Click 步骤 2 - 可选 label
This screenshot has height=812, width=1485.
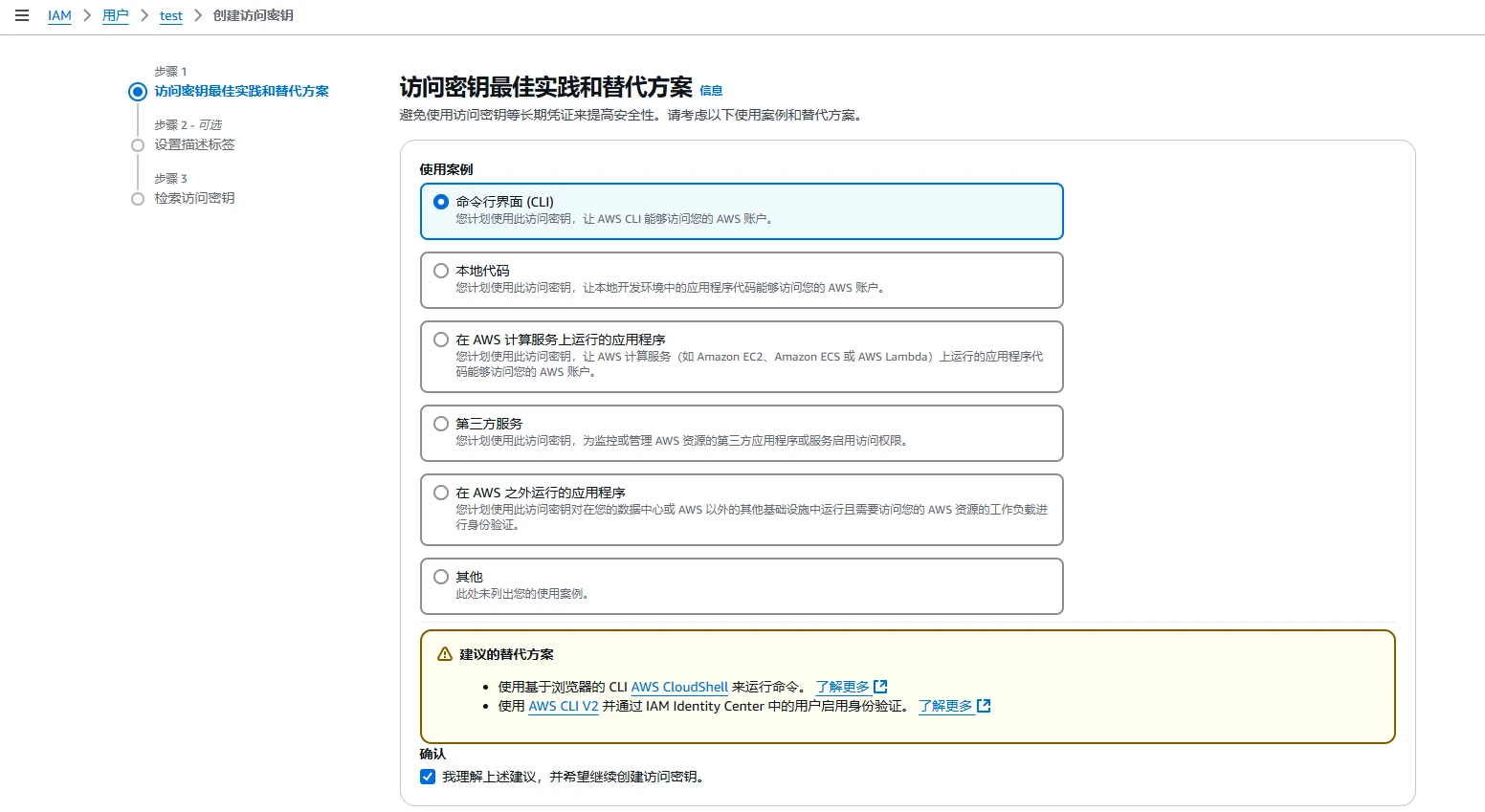click(x=188, y=125)
